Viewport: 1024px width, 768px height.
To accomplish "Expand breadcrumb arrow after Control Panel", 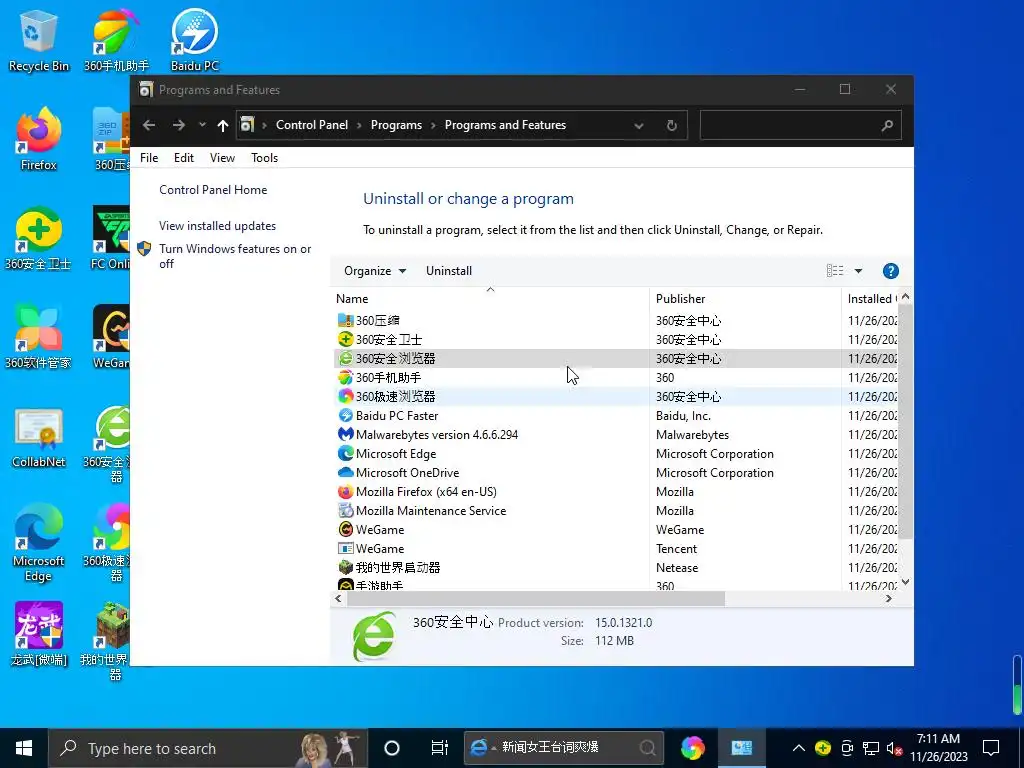I will coord(359,125).
